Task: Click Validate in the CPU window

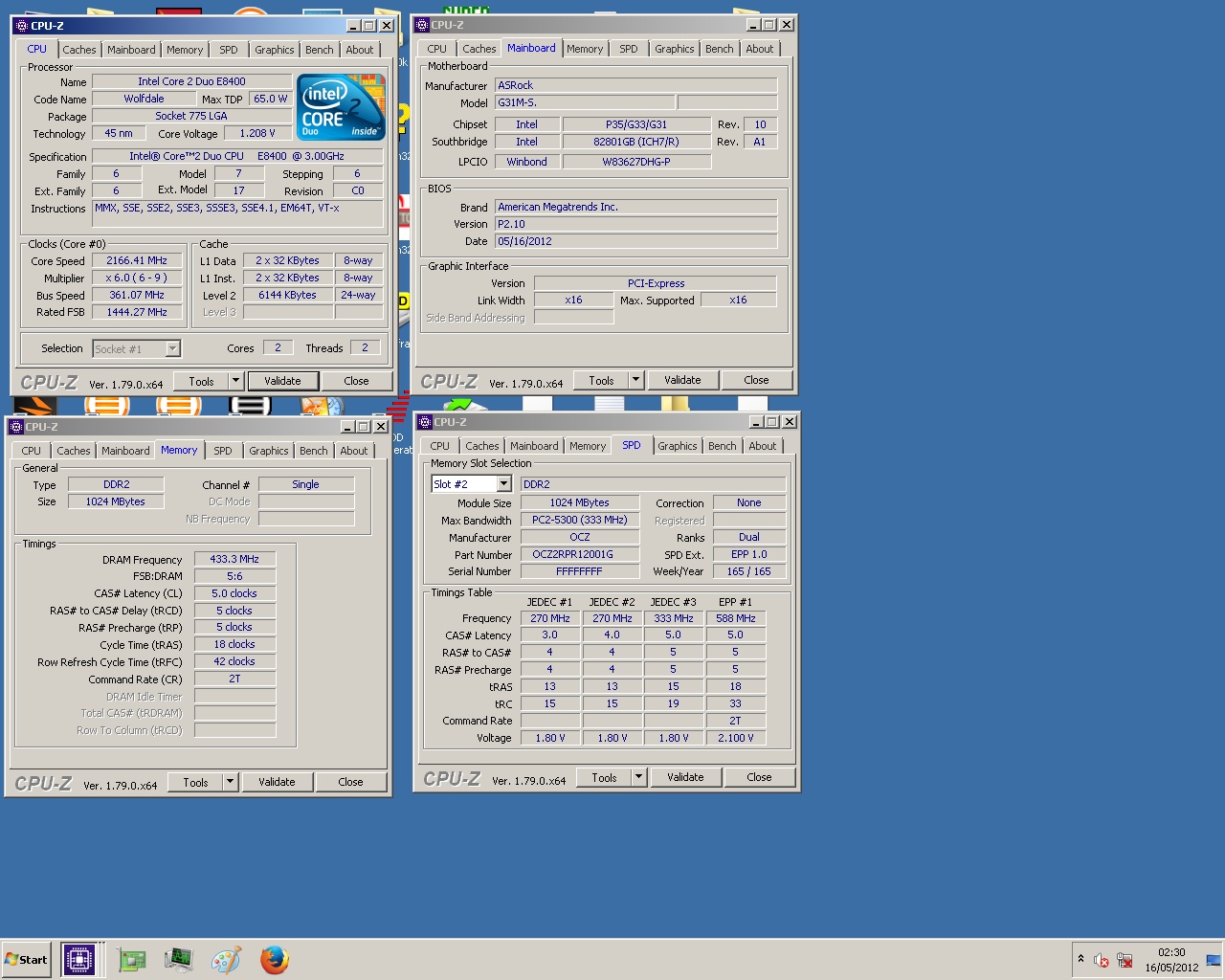Action: pos(282,381)
